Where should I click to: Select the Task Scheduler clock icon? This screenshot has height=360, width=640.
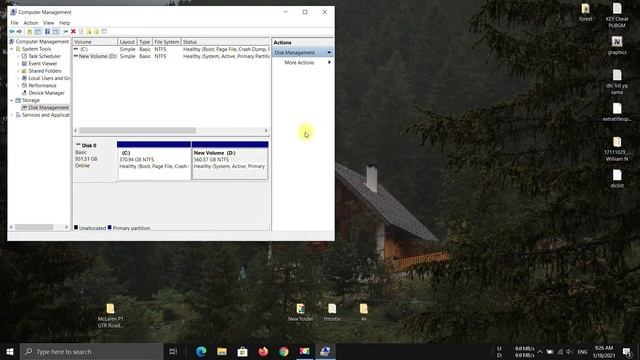24,56
